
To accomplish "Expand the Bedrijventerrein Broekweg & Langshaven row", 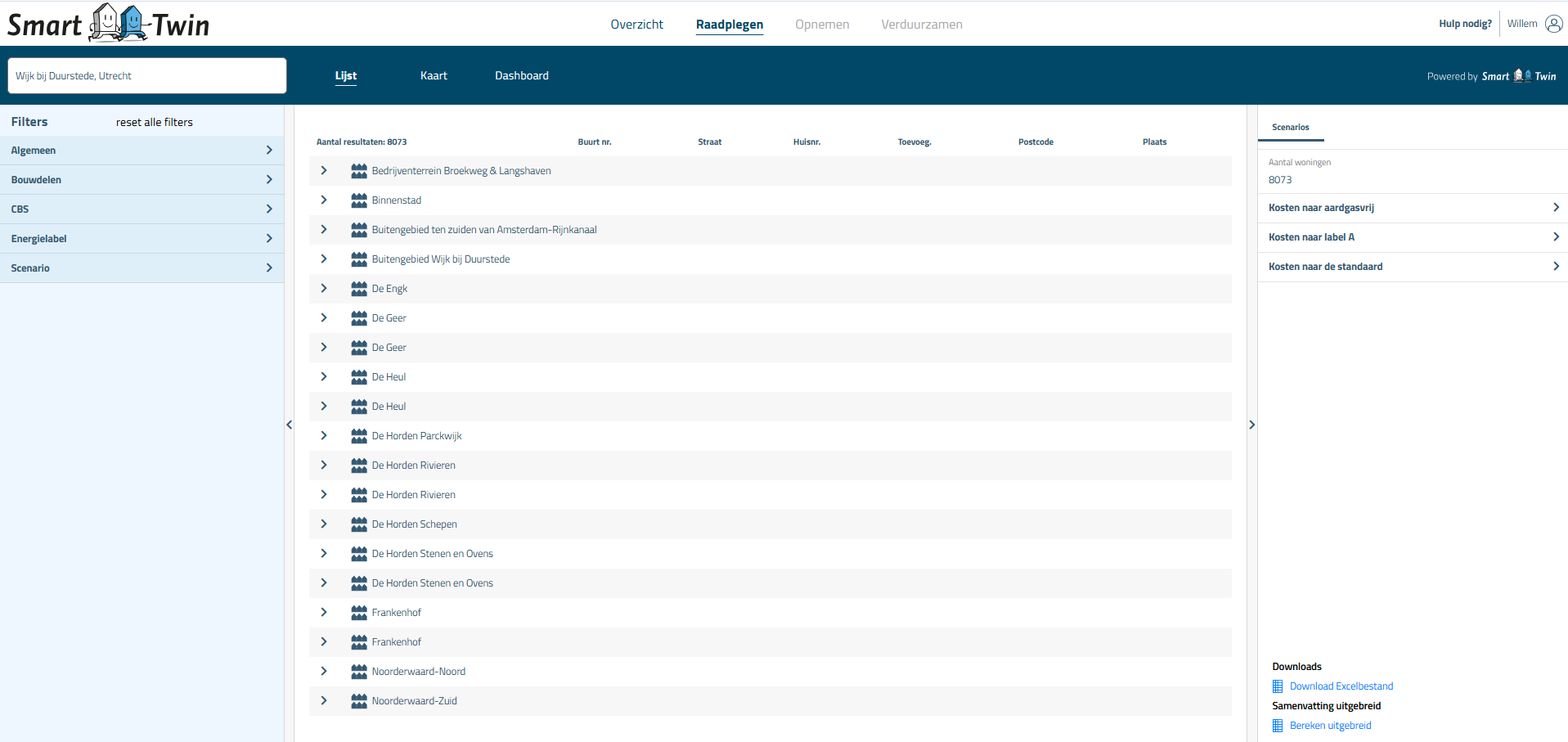I will 324,171.
